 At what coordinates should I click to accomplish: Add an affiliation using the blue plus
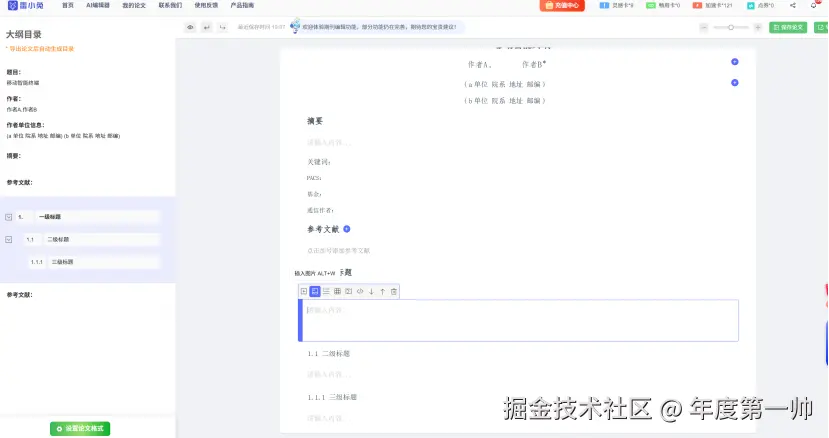734,83
